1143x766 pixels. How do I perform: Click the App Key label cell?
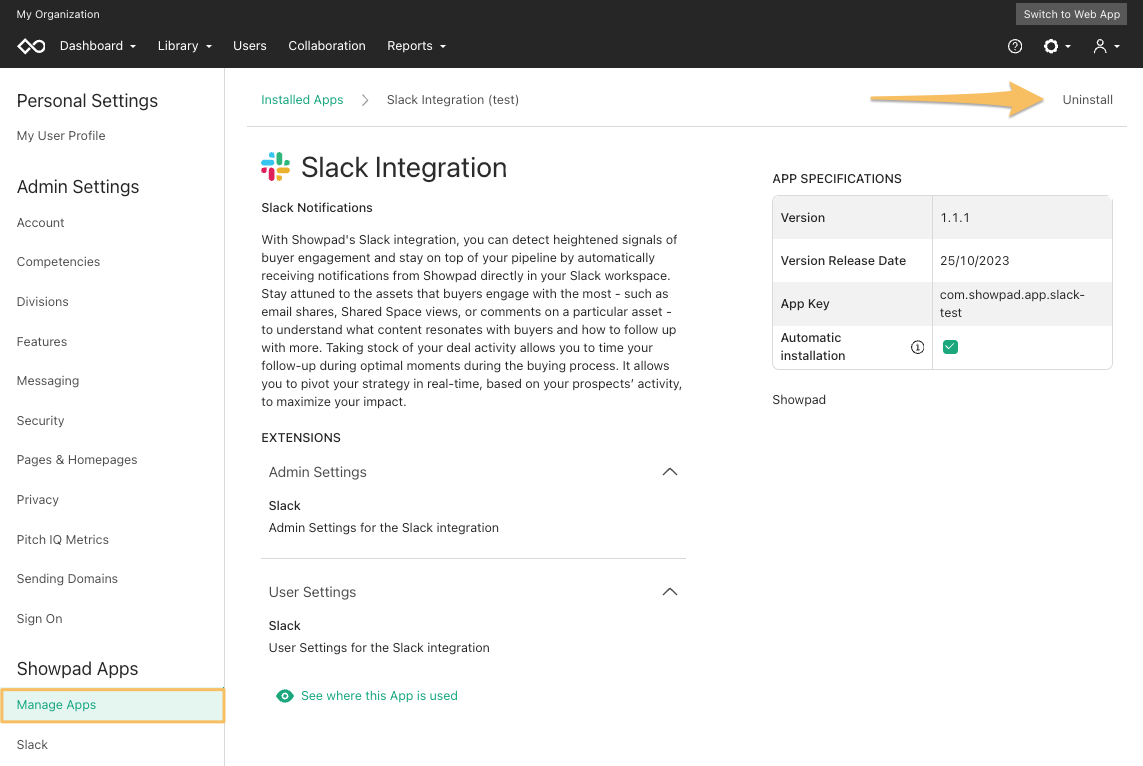(852, 304)
